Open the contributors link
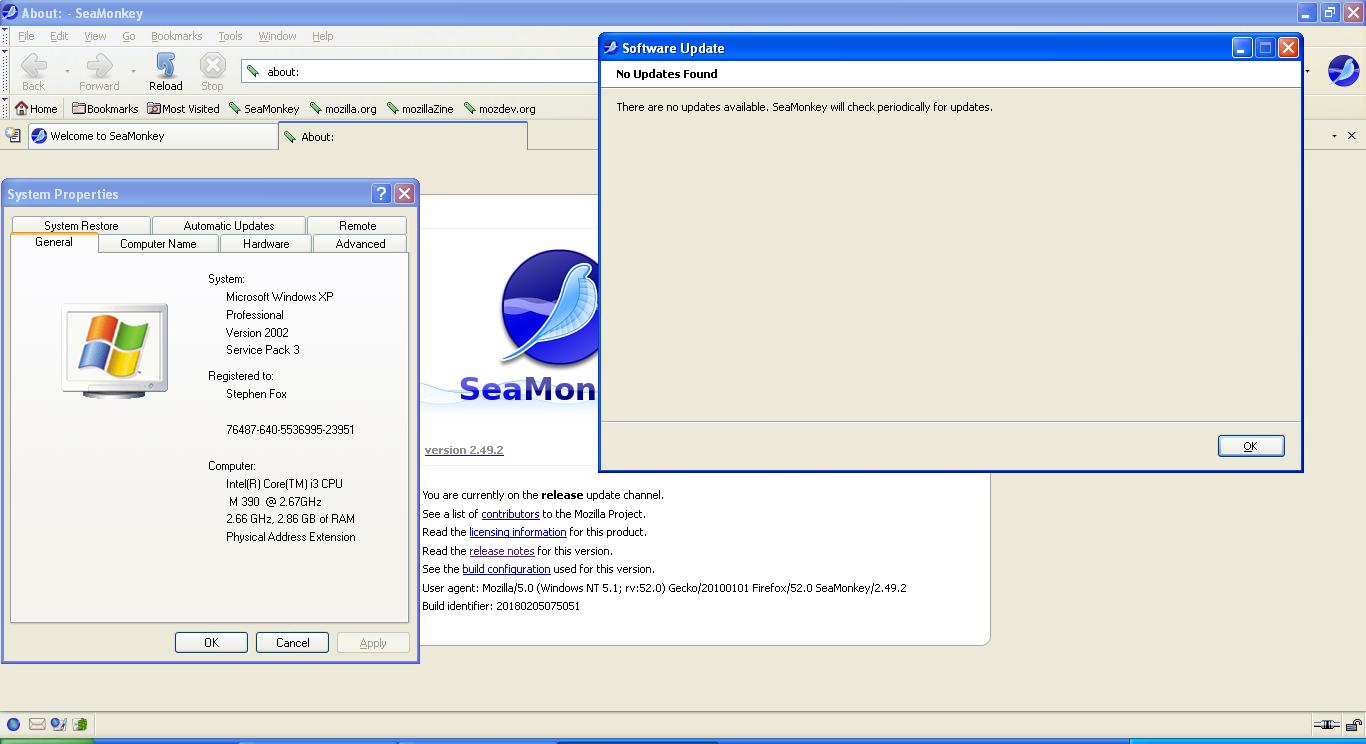The height and width of the screenshot is (744, 1366). click(510, 514)
